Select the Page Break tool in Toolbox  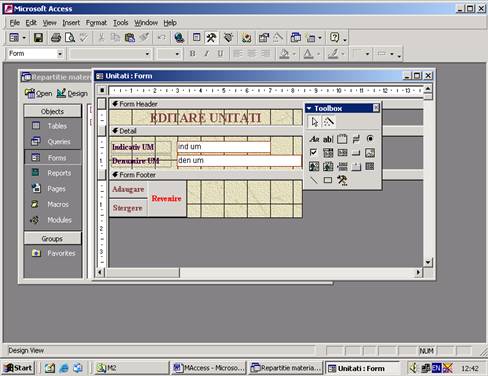point(342,166)
